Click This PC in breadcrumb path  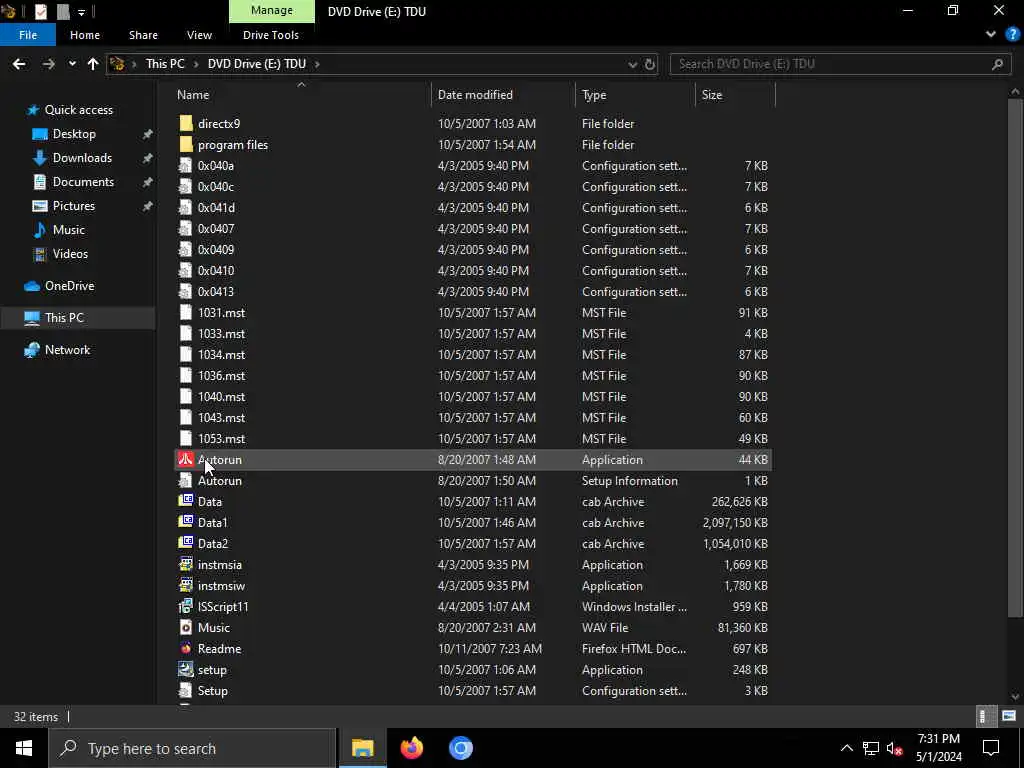165,64
